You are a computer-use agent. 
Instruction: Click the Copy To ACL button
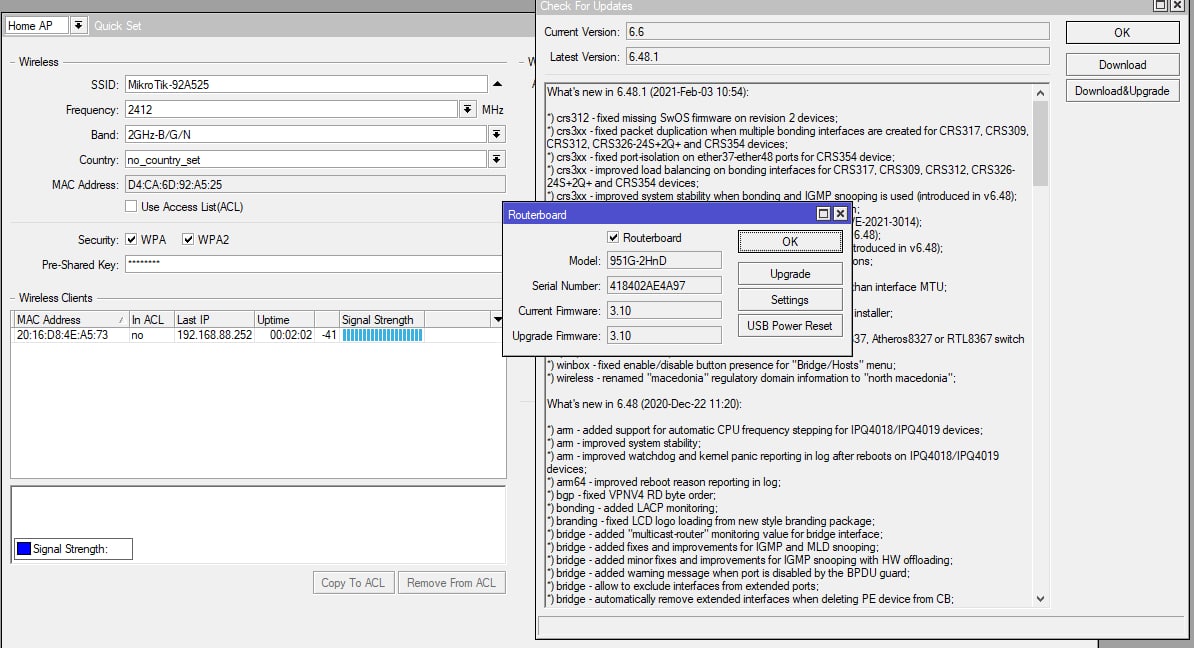tap(353, 583)
